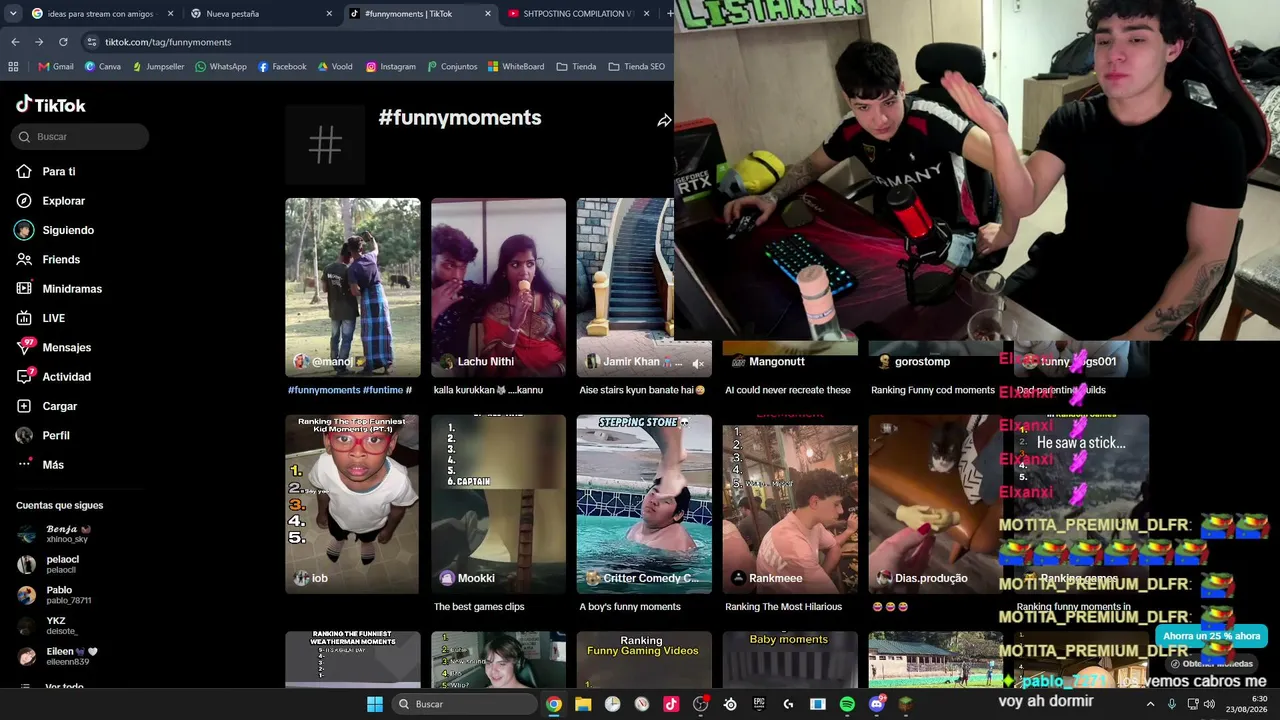This screenshot has width=1280, height=720.
Task: Focus the TikTok Buscar search field
Action: pos(80,137)
